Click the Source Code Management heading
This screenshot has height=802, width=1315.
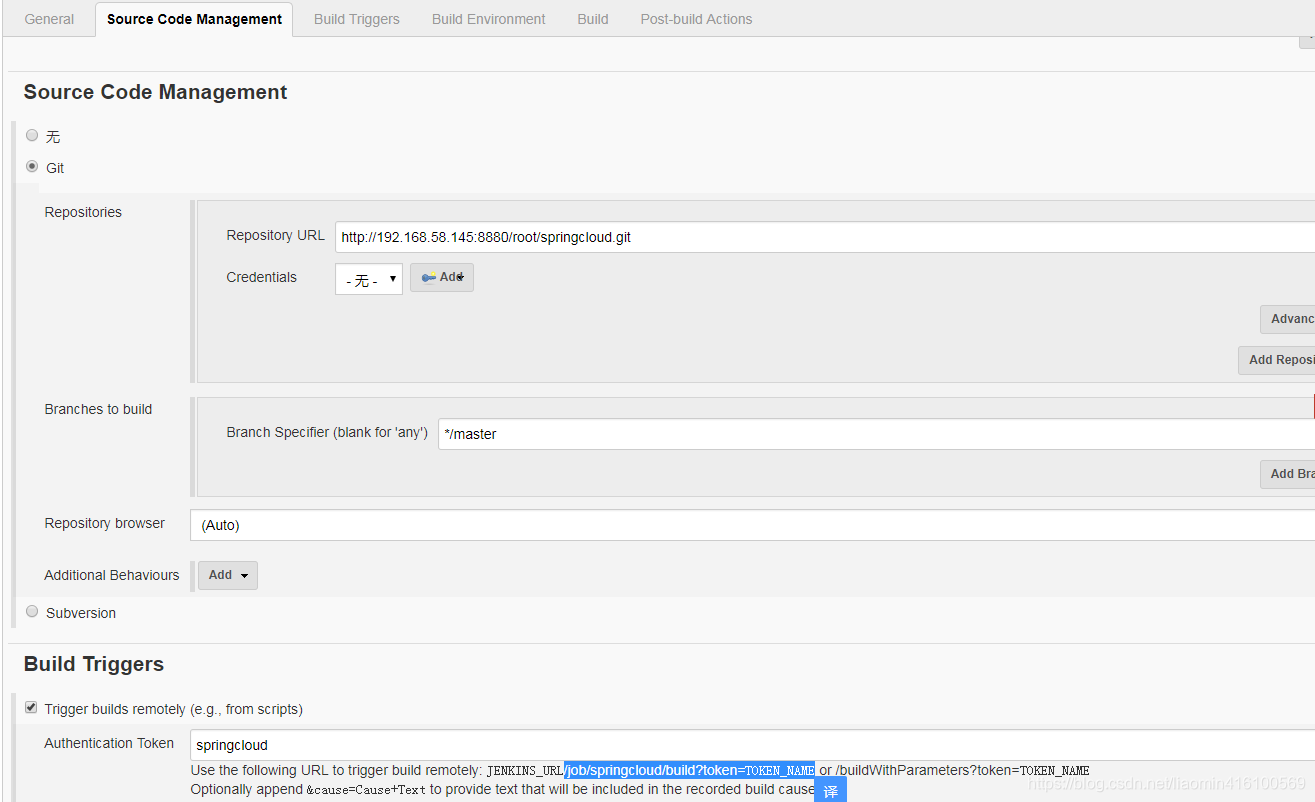tap(155, 92)
